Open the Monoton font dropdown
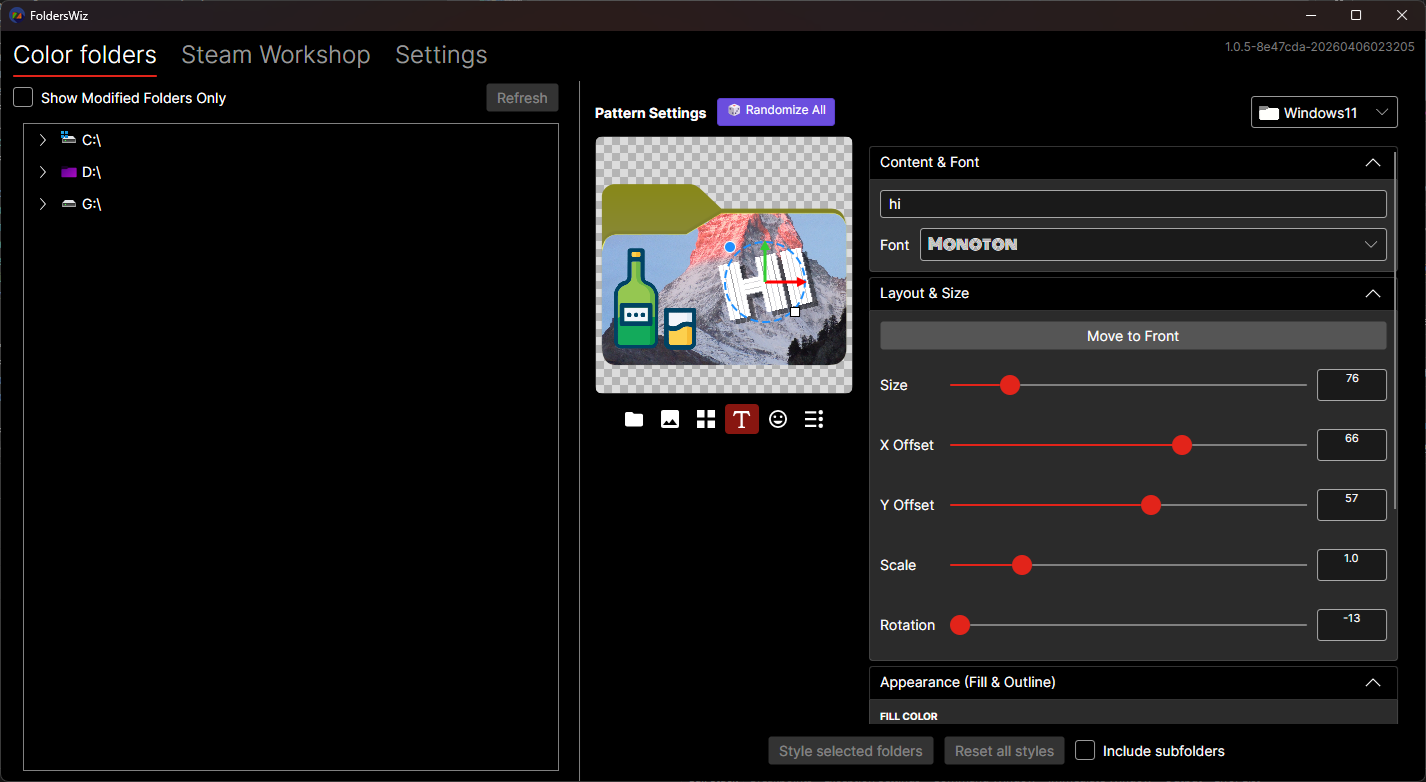The height and width of the screenshot is (782, 1426). [x=1153, y=245]
